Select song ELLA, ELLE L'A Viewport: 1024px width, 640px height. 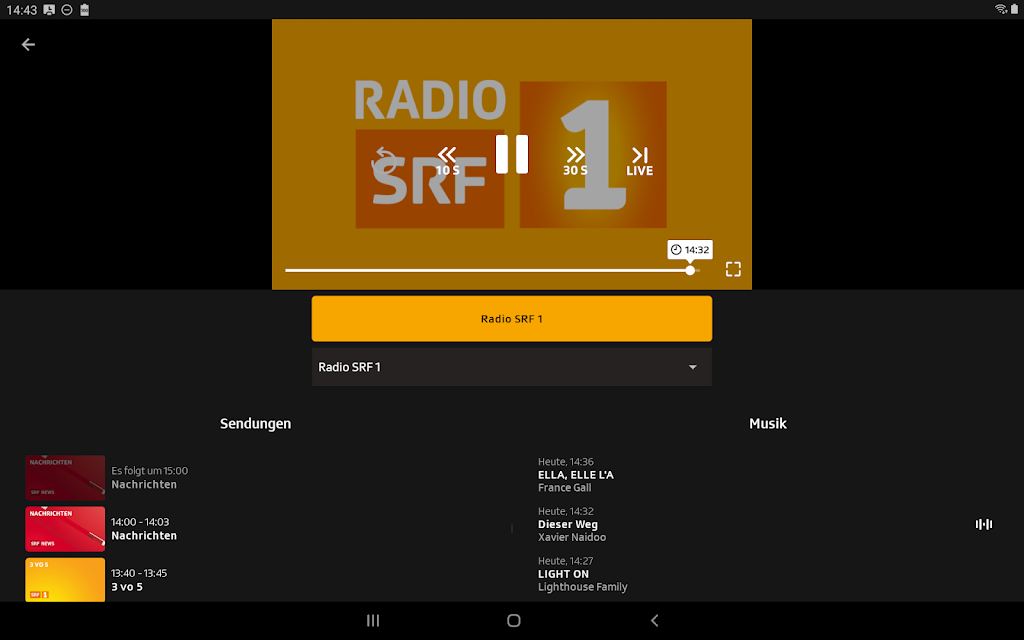575,475
